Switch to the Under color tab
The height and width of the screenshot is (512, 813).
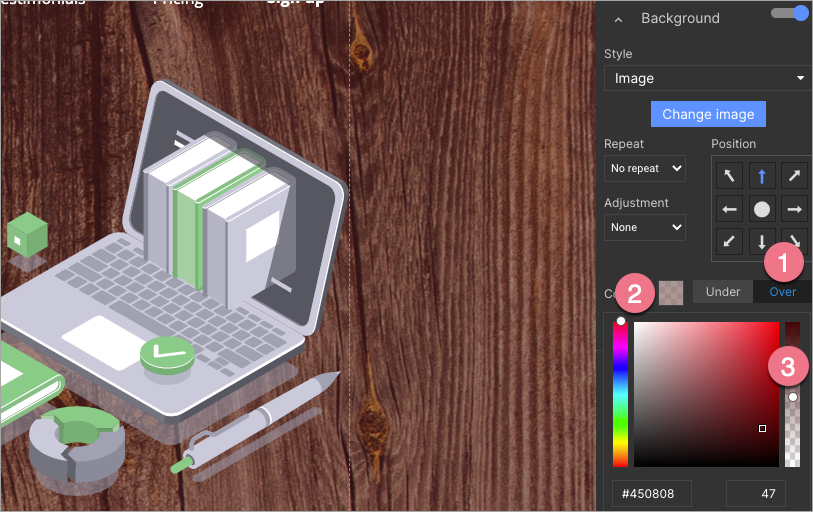tap(723, 292)
